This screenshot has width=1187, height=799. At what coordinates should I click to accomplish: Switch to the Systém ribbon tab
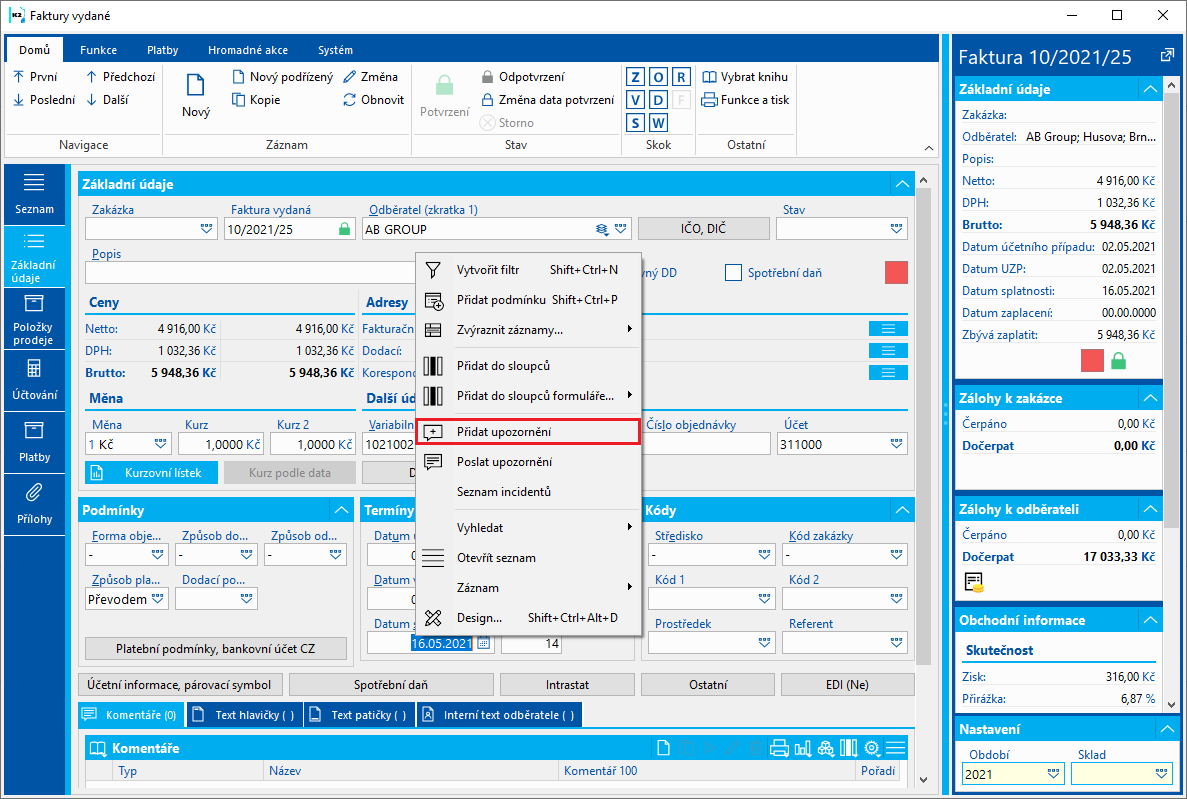point(335,50)
